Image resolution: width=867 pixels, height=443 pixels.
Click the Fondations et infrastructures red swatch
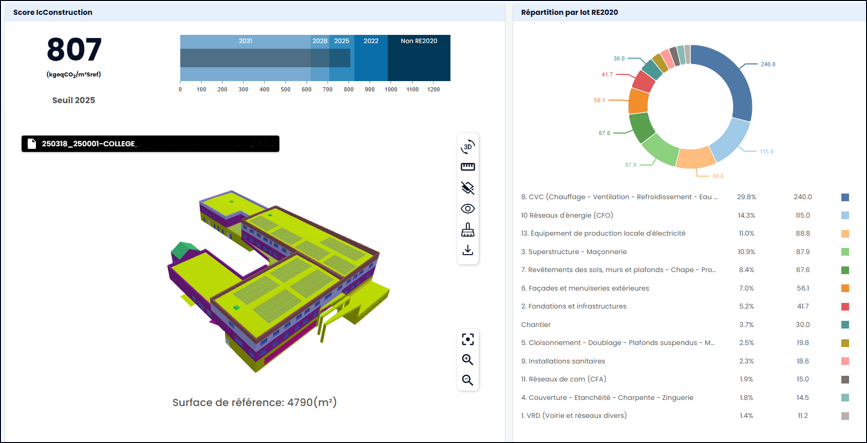click(x=845, y=306)
